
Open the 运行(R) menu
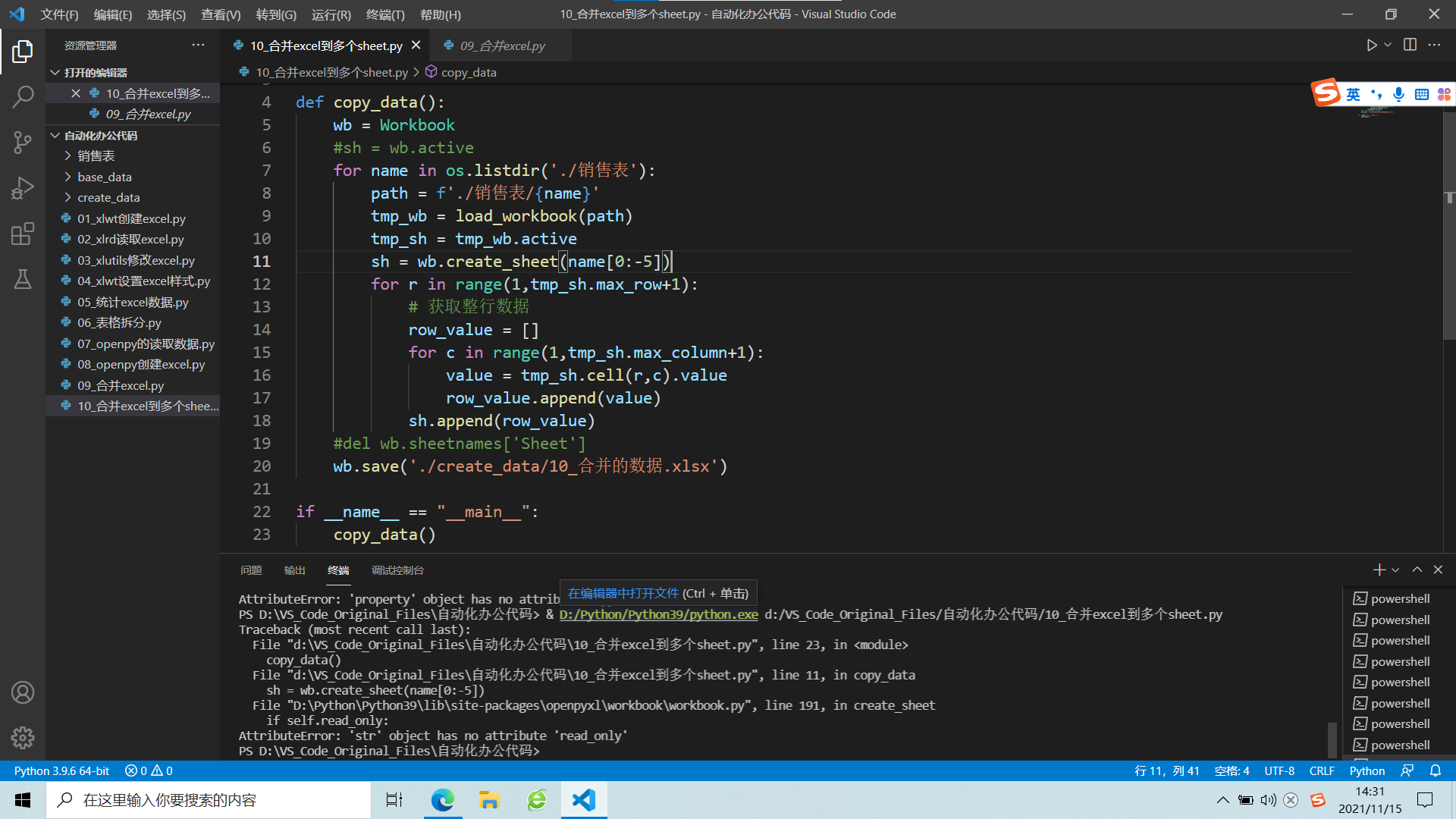[331, 14]
